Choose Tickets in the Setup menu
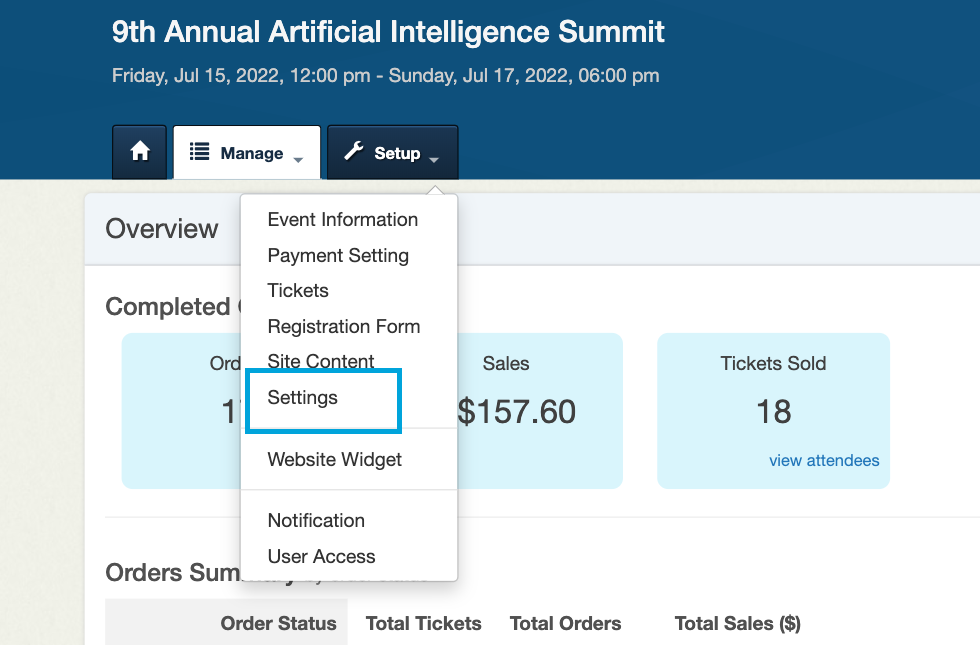The width and height of the screenshot is (980, 645). 298,291
